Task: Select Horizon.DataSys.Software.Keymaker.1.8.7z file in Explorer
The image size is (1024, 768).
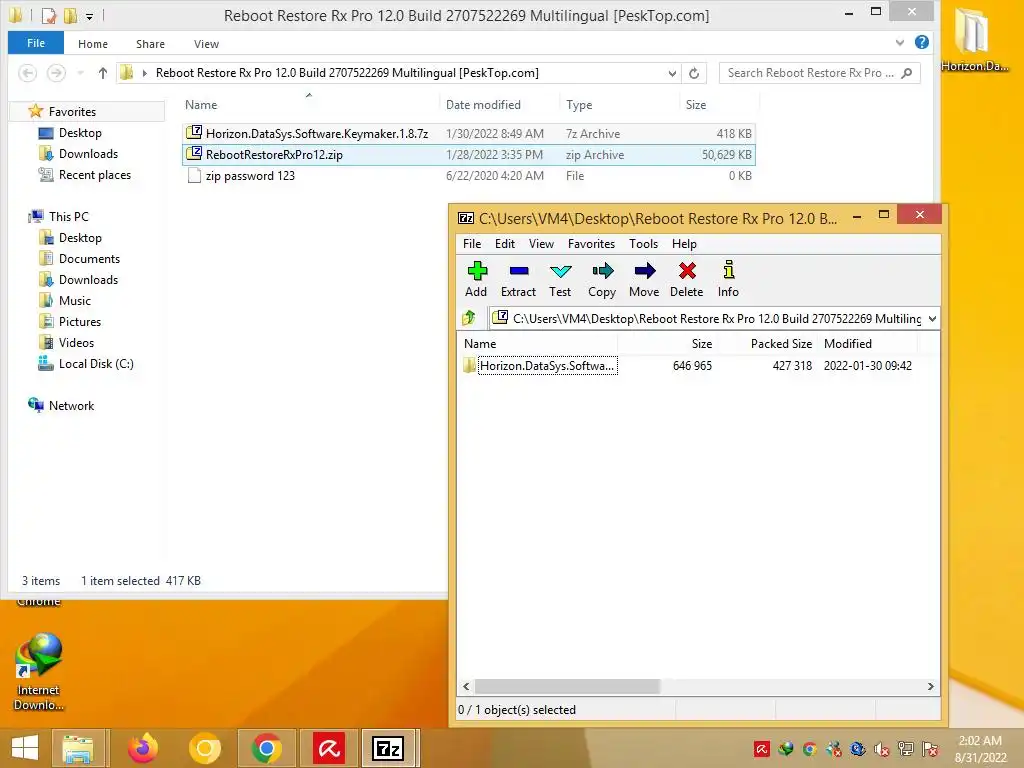Action: tap(468, 134)
